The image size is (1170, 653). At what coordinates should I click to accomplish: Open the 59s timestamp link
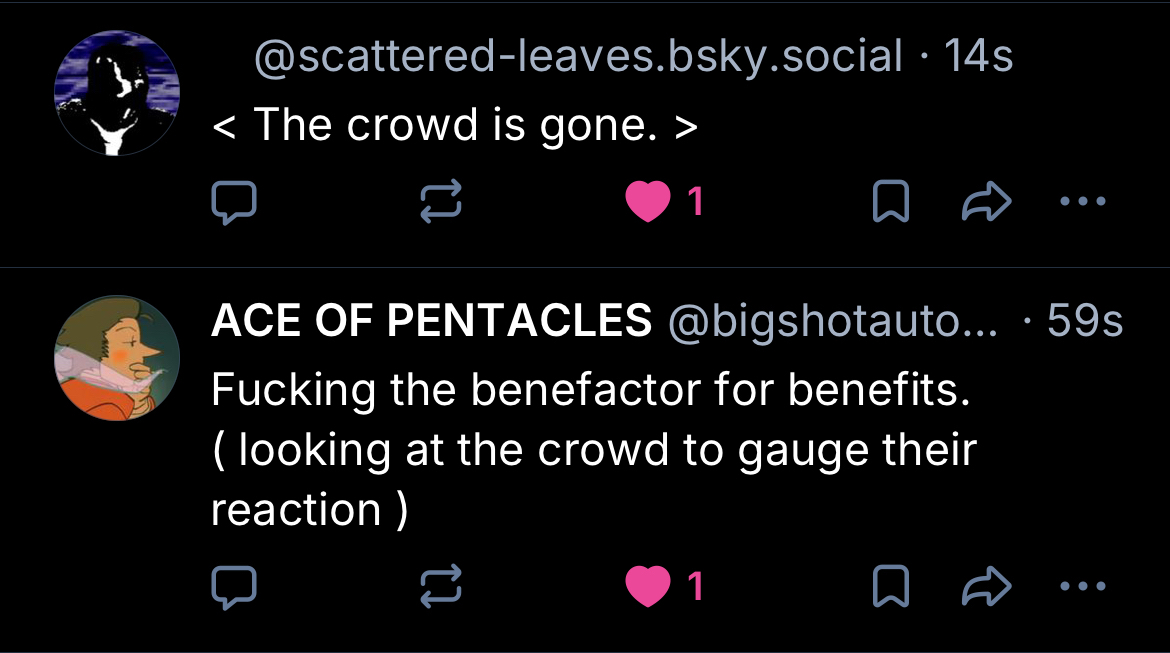[x=1085, y=321]
